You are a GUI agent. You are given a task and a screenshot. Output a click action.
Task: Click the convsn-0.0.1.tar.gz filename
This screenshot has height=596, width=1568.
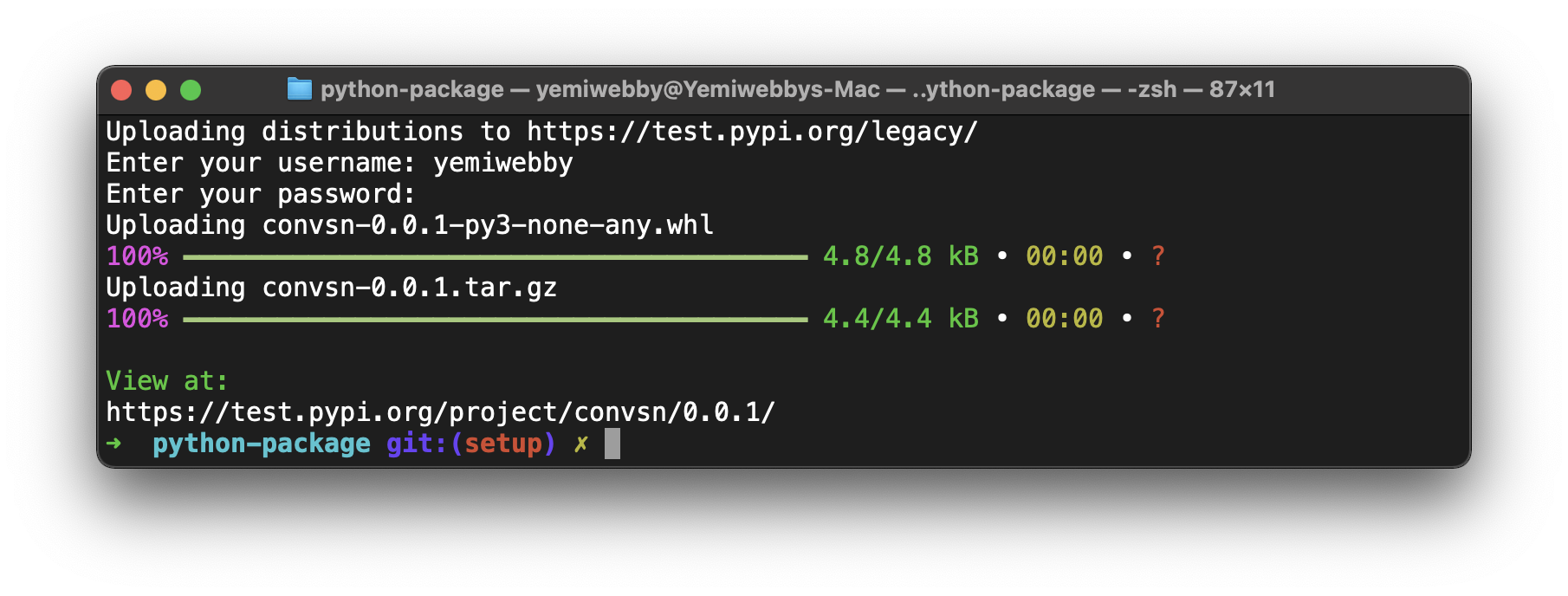tap(409, 288)
